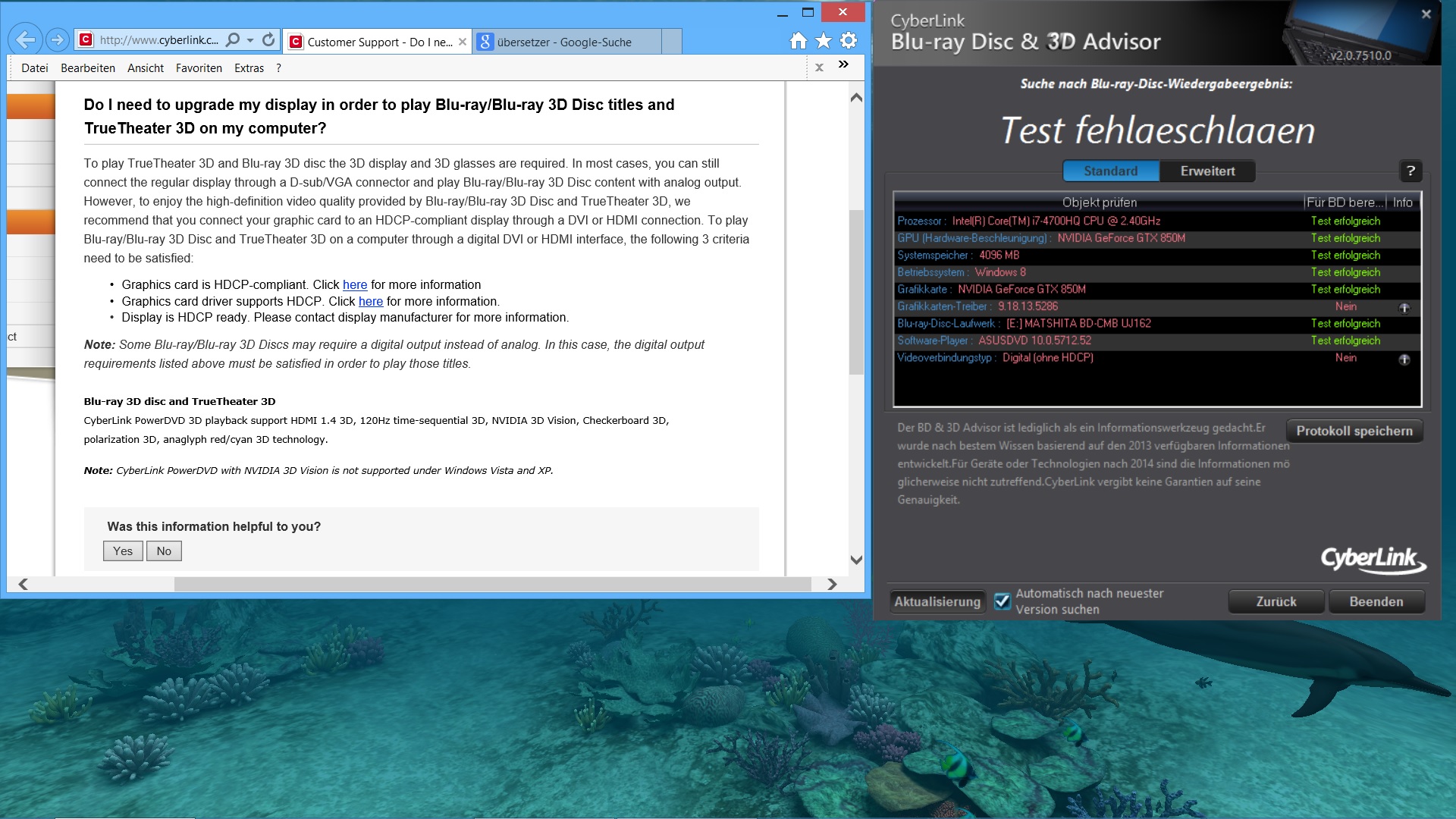This screenshot has width=1456, height=819.
Task: Open browser settings via the gear icon
Action: coord(849,41)
